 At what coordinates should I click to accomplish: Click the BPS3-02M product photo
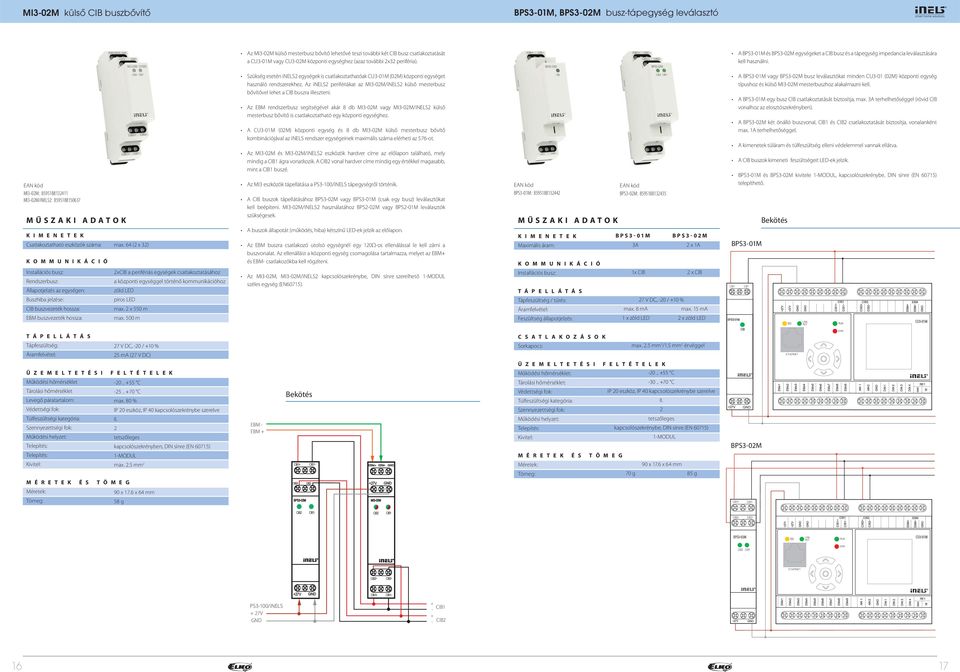tap(648, 108)
